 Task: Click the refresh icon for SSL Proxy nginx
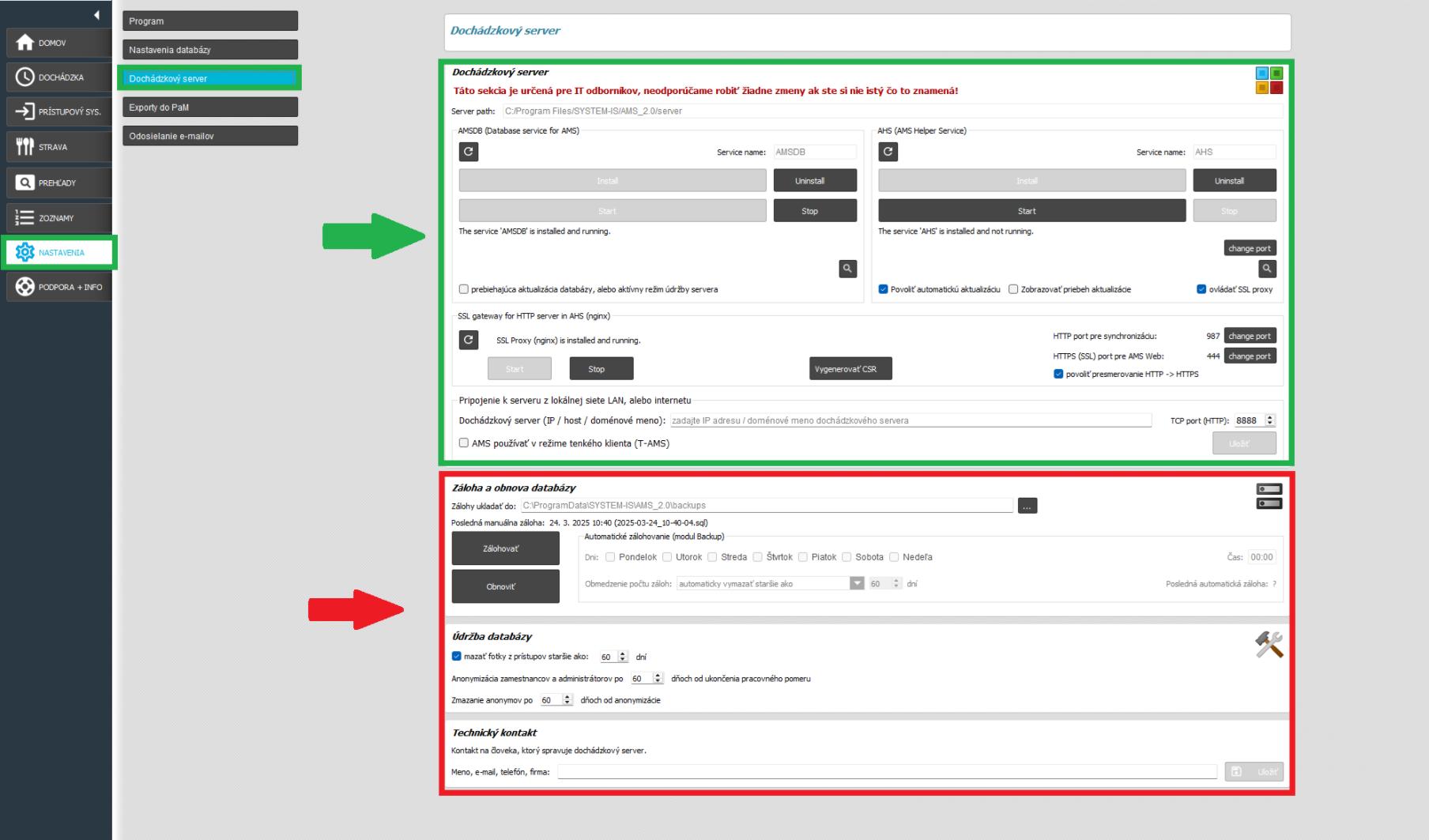coord(468,340)
